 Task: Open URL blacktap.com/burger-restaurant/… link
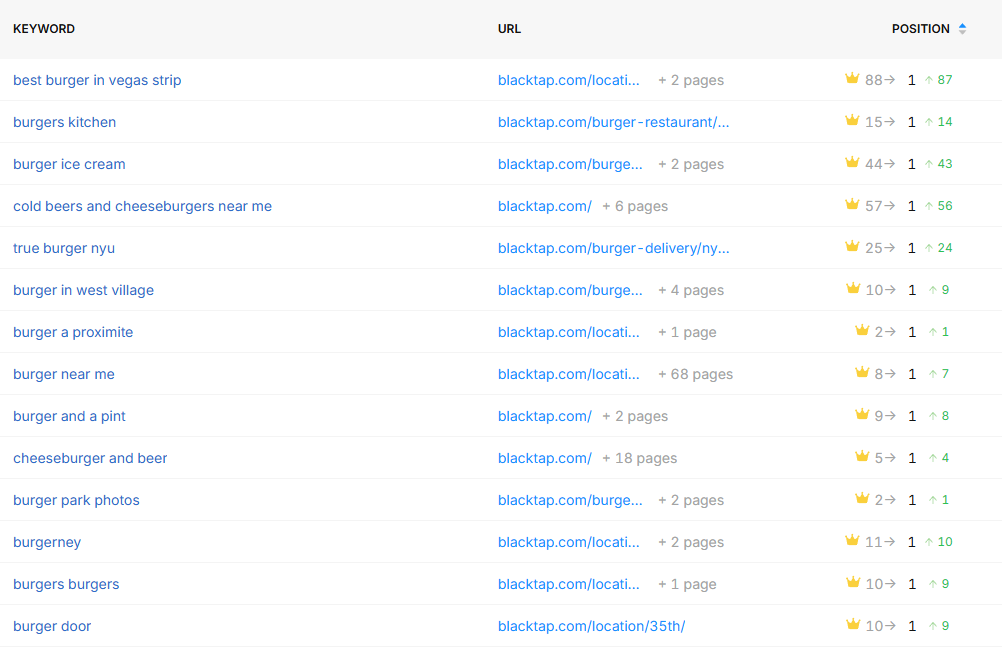[613, 122]
